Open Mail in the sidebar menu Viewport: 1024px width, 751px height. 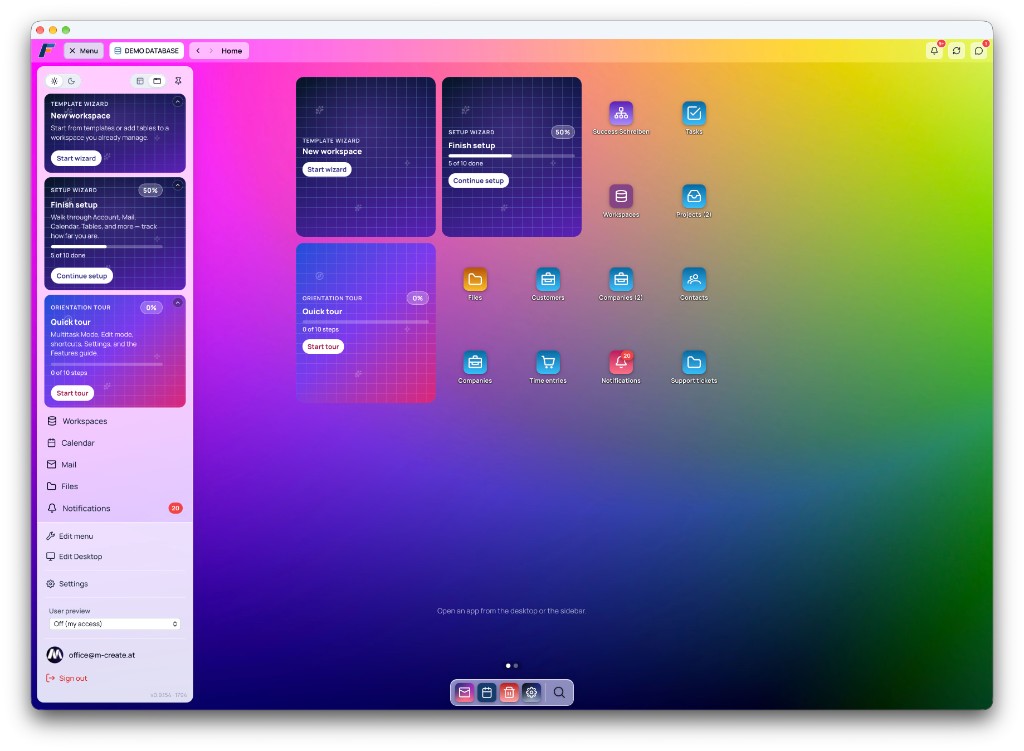(115, 464)
